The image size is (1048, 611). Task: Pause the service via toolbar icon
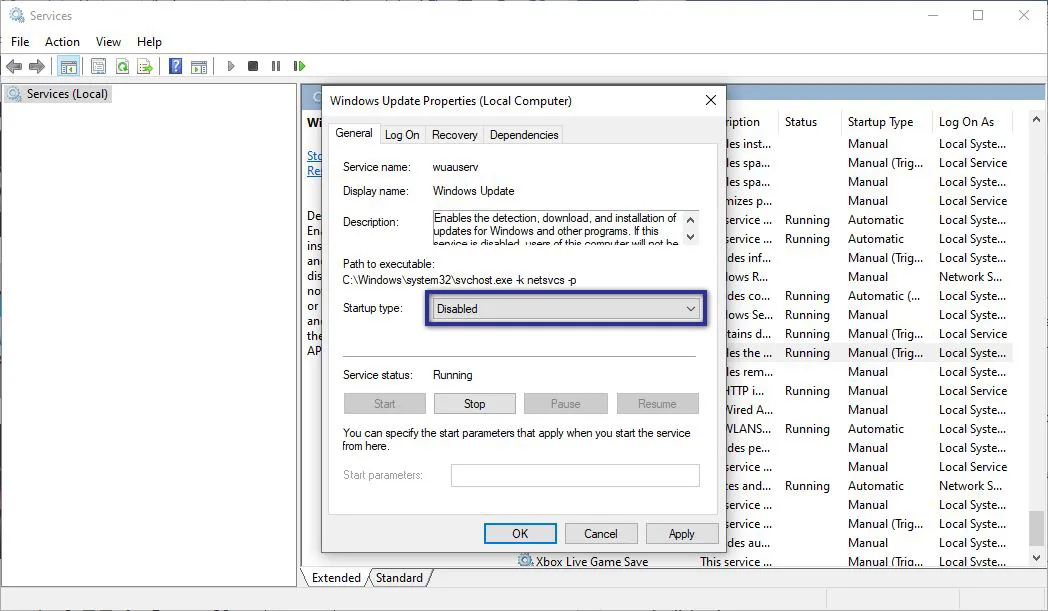click(x=277, y=66)
